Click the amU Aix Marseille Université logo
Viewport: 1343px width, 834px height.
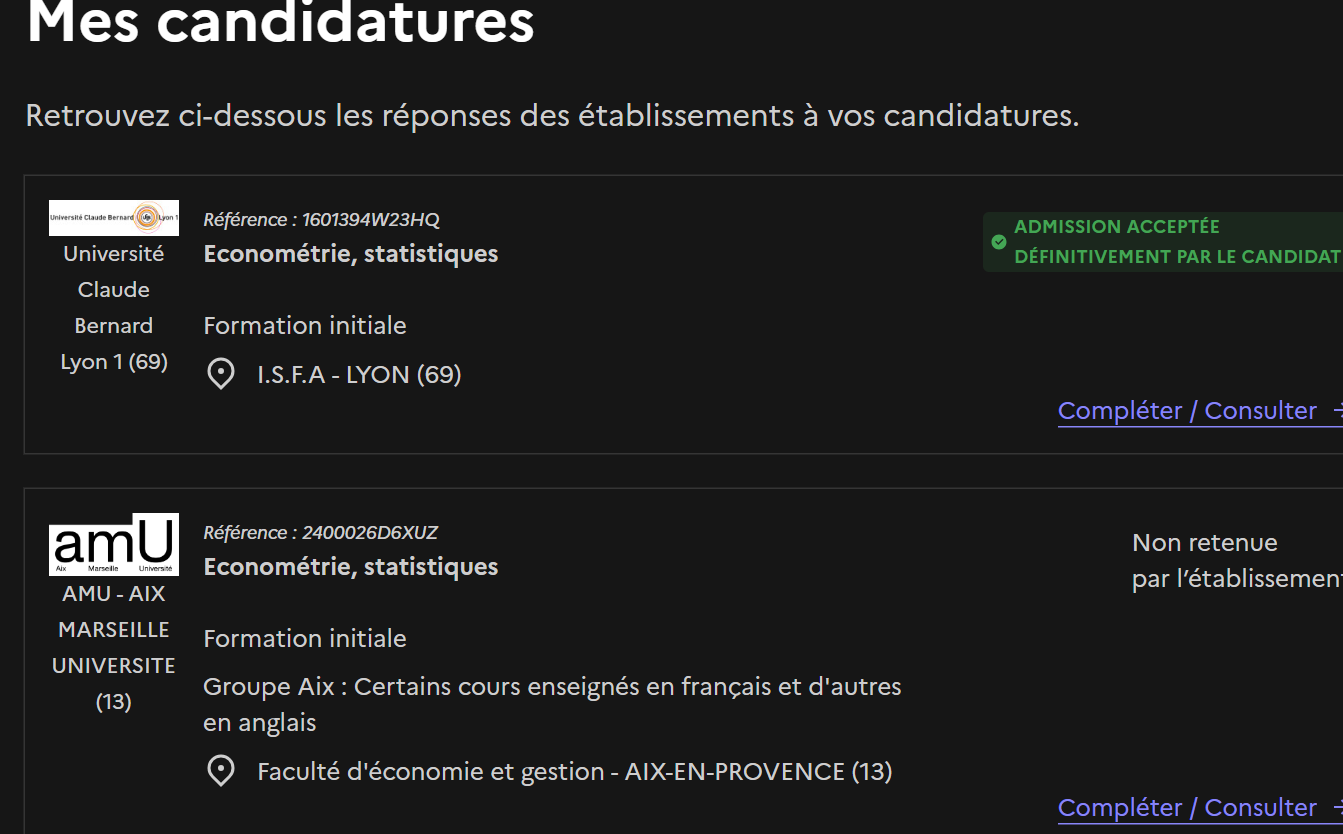point(114,544)
